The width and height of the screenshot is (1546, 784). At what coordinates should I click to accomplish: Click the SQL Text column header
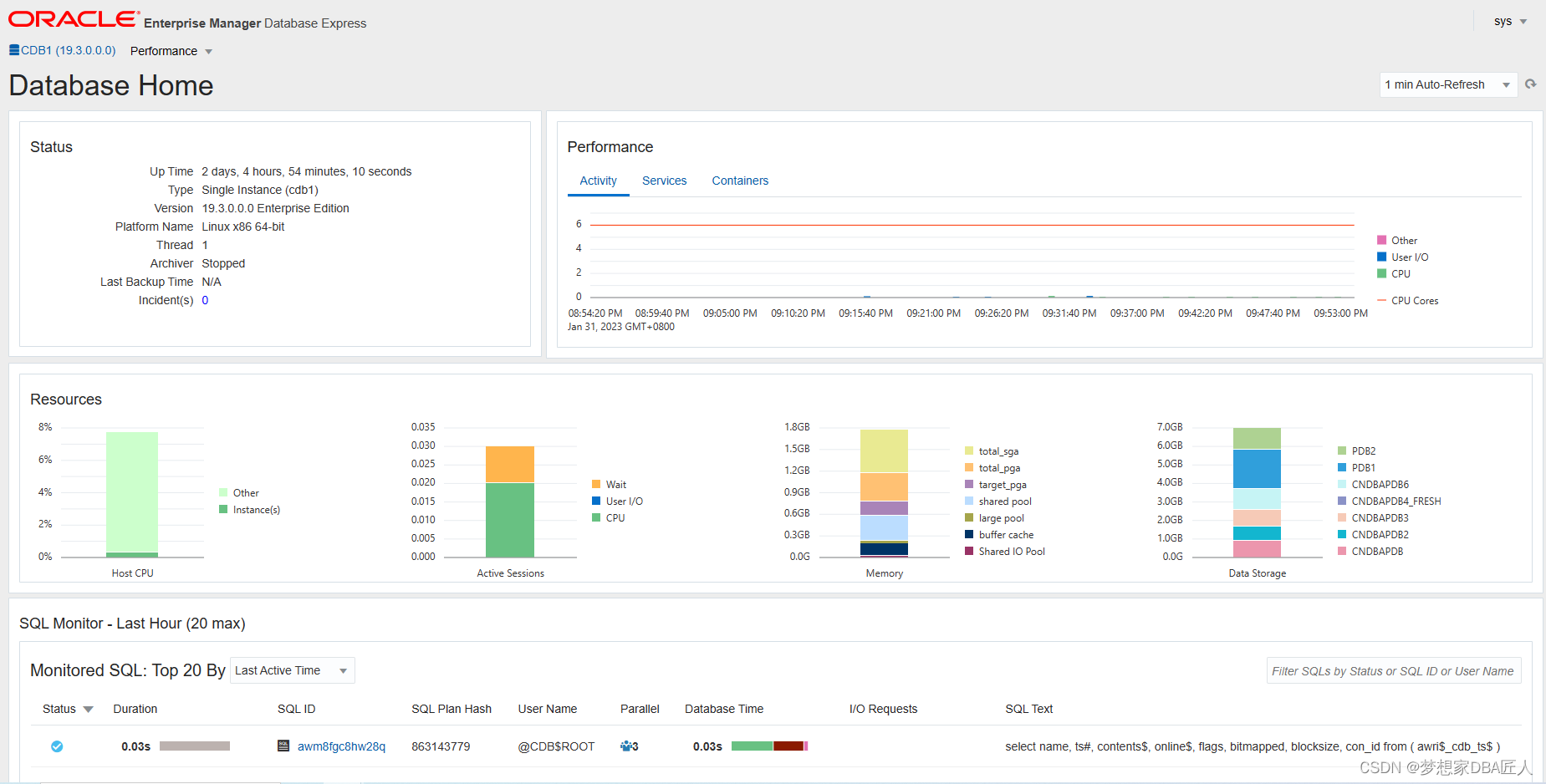click(x=1028, y=709)
